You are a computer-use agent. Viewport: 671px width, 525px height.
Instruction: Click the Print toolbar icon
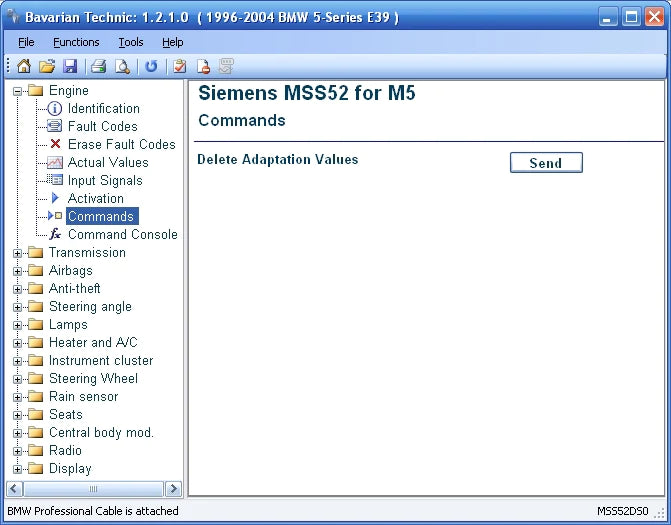click(x=99, y=67)
